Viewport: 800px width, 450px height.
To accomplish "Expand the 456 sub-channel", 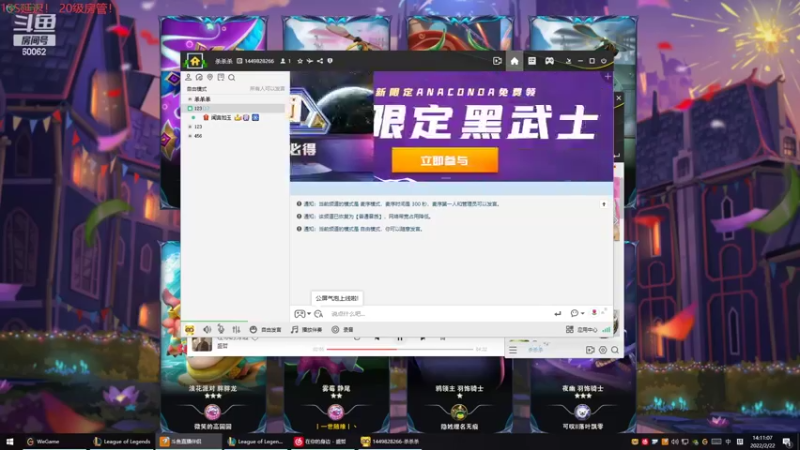I will [x=190, y=136].
